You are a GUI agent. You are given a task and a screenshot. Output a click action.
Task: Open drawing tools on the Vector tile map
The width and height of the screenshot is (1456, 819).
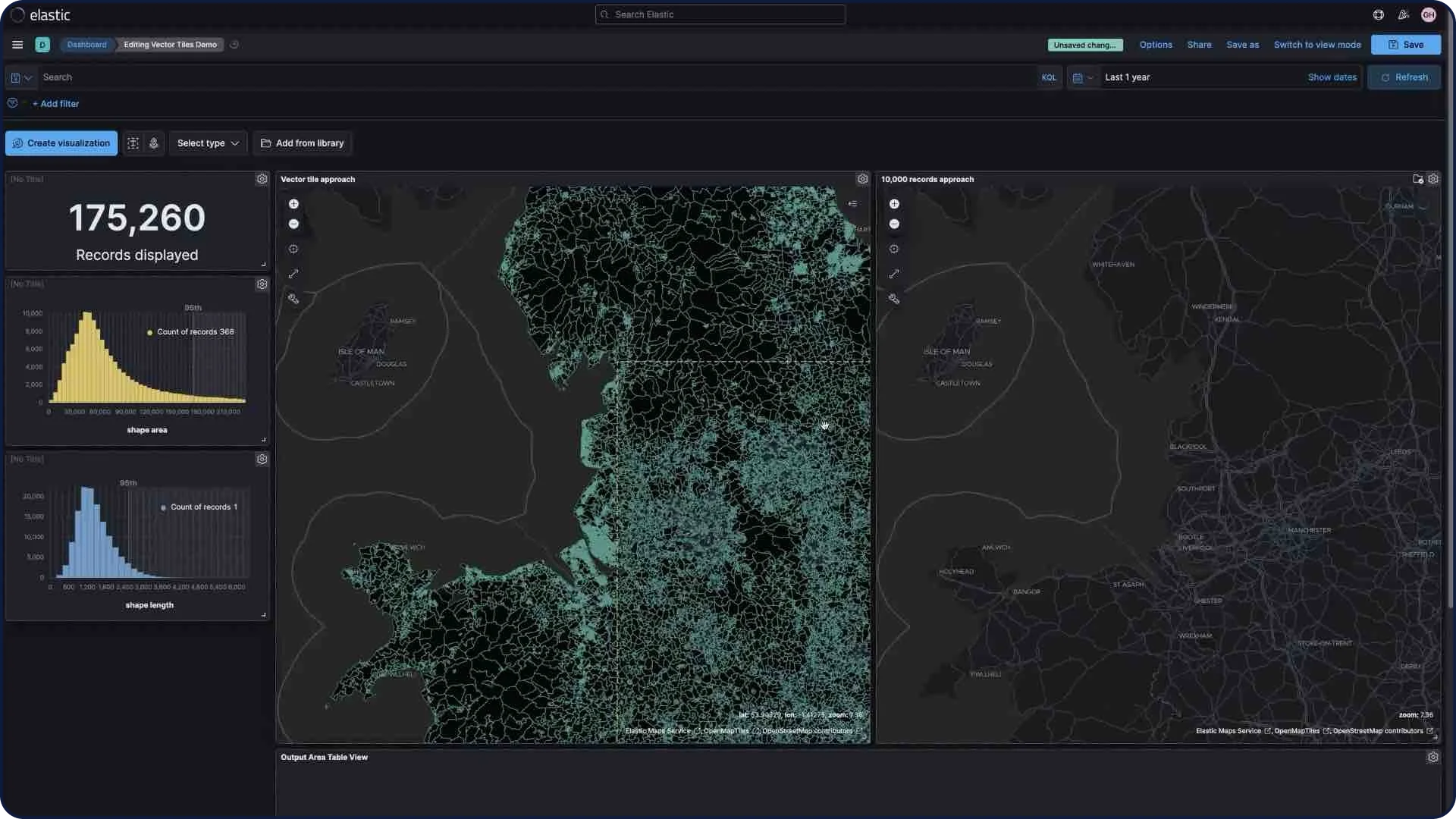[x=293, y=298]
